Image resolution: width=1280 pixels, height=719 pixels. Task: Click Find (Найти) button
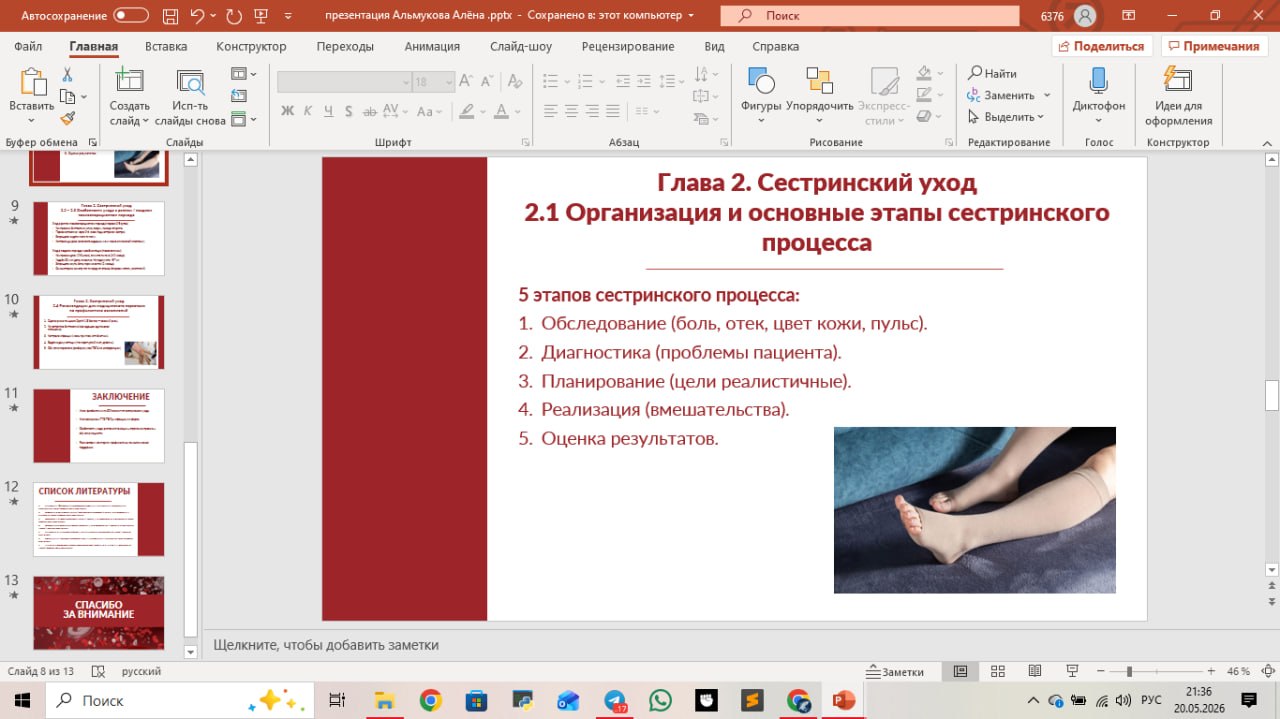992,73
